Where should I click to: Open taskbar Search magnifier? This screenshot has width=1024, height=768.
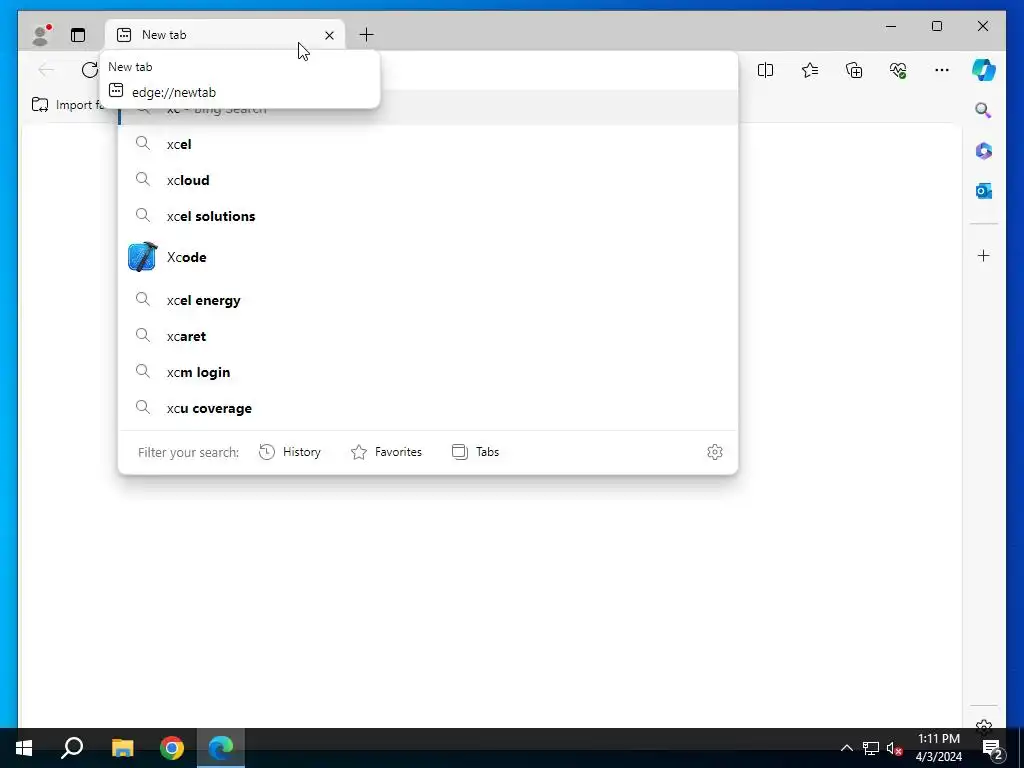point(72,748)
